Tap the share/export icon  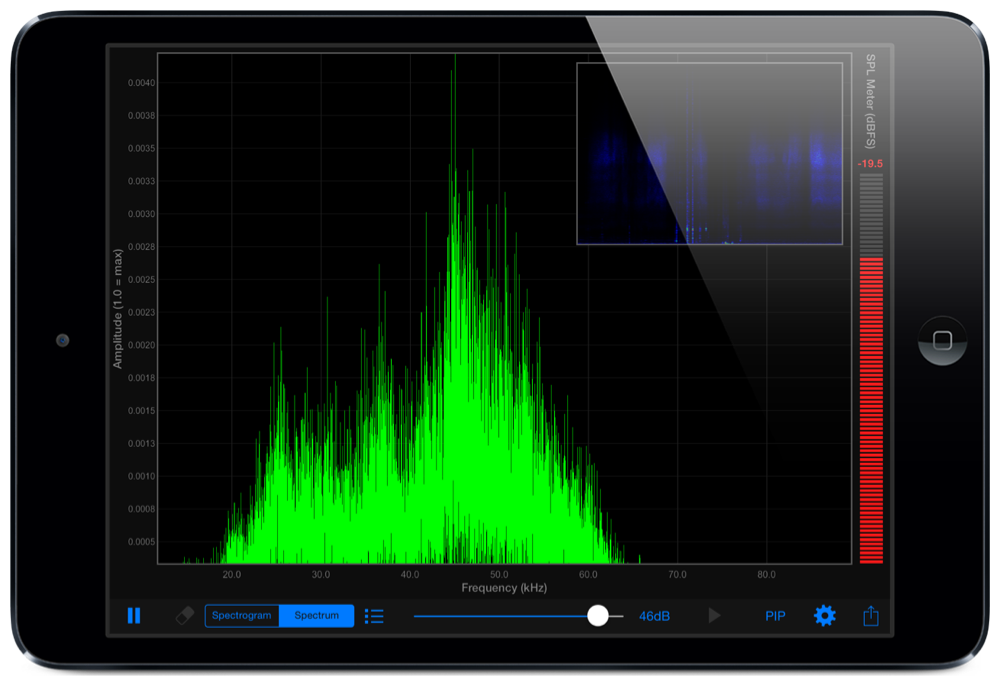pyautogui.click(x=870, y=616)
